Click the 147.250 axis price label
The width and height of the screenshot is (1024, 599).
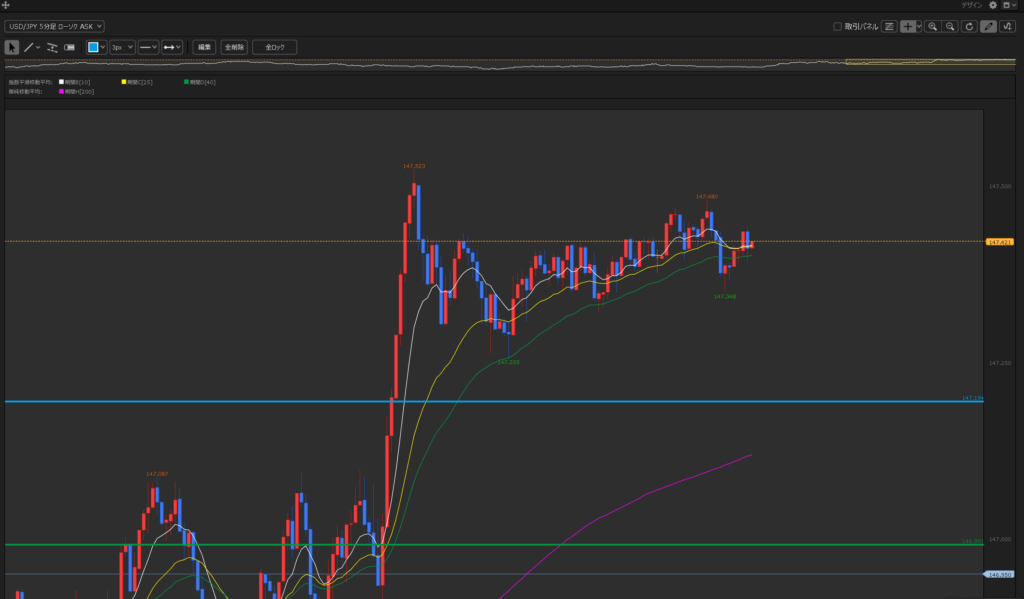[x=1000, y=363]
